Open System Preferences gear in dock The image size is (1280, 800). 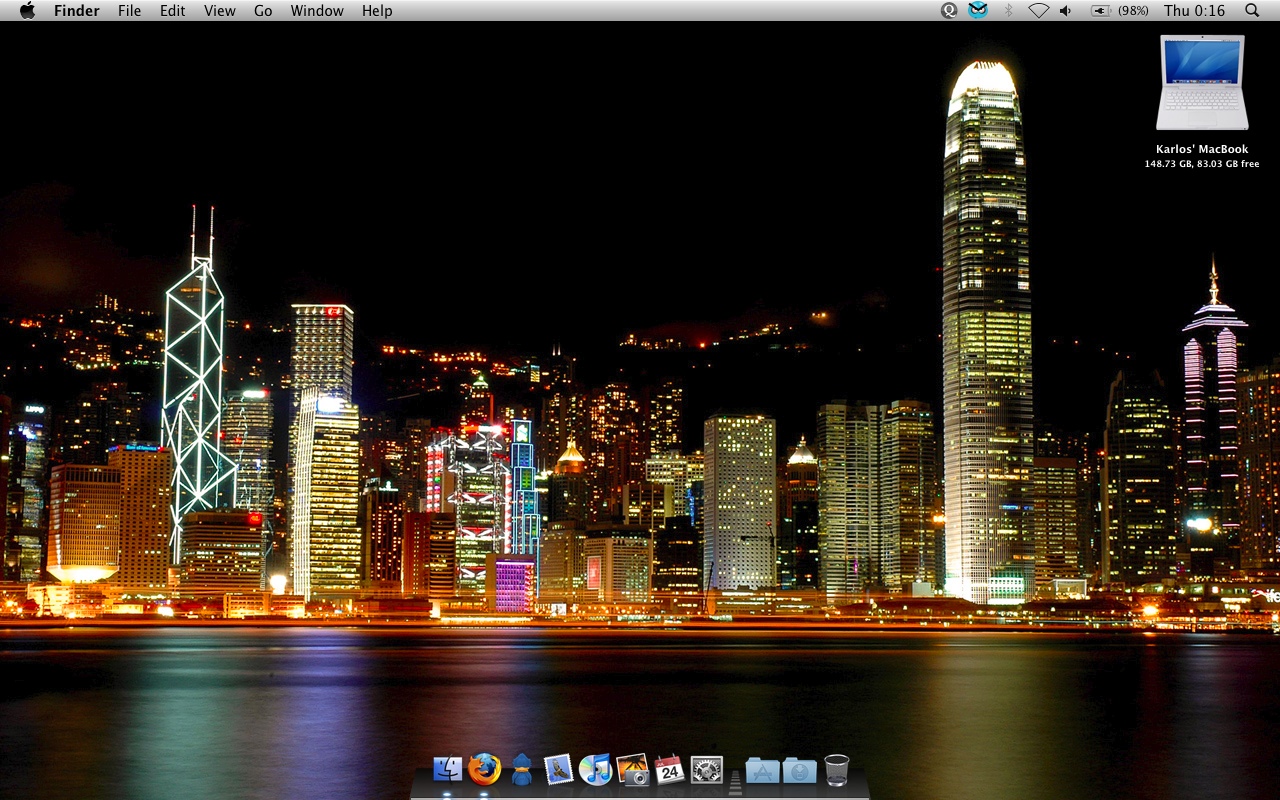tap(706, 769)
